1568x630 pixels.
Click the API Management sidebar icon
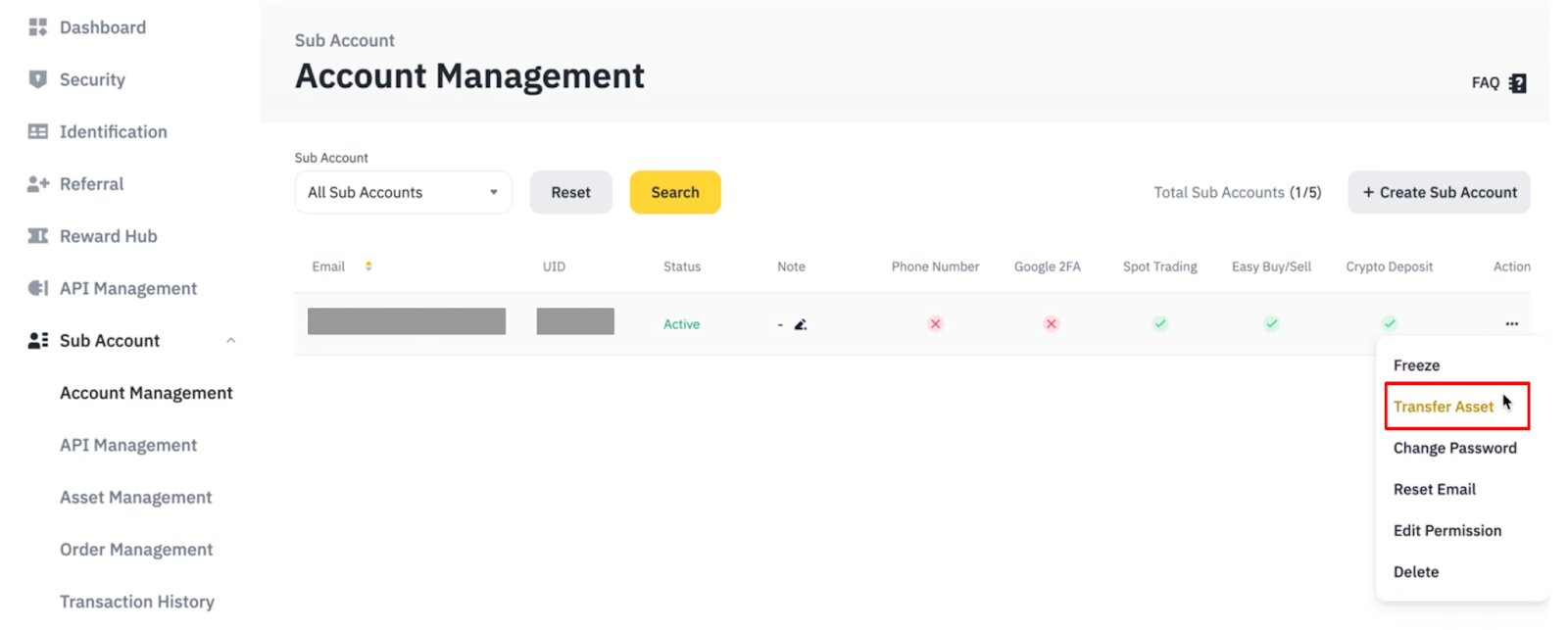click(38, 288)
